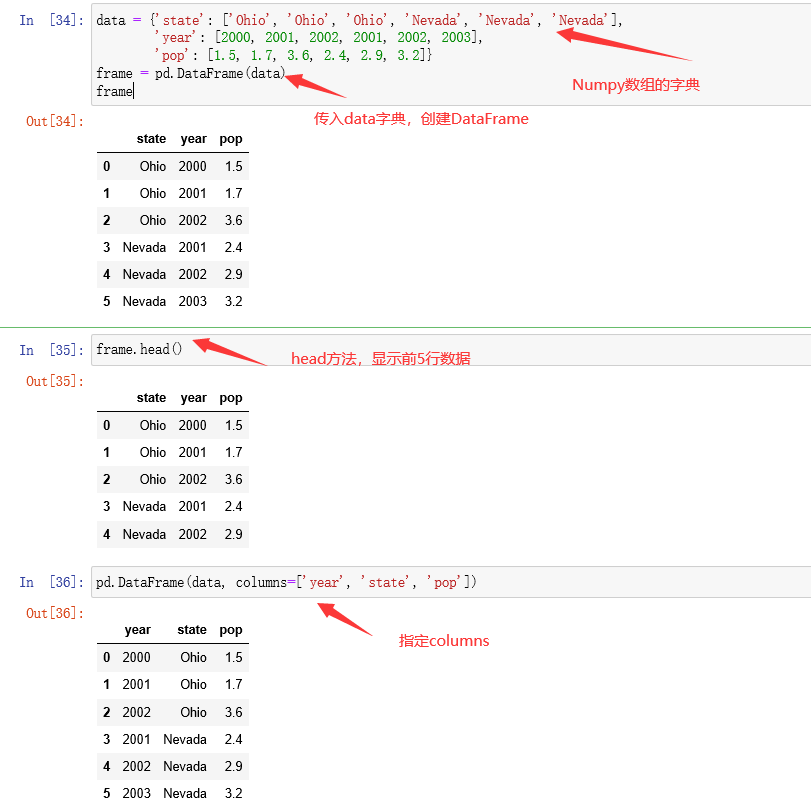Image resolution: width=811 pixels, height=805 pixels.
Task: Click the 'state' list line in cell 34
Action: (359, 20)
